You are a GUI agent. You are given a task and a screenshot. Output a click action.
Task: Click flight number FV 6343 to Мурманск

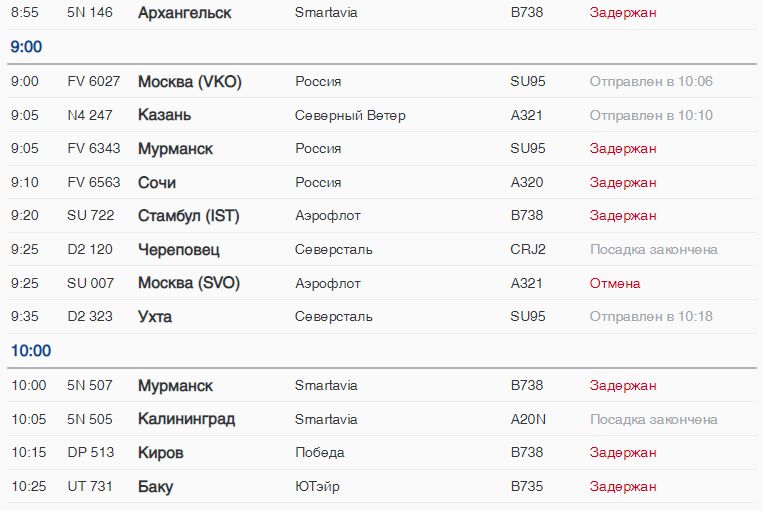(x=93, y=148)
